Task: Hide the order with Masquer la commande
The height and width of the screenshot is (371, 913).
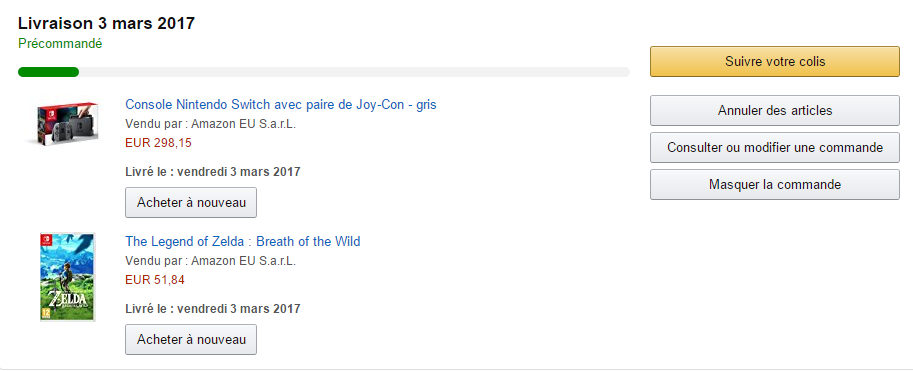Action: (x=774, y=185)
